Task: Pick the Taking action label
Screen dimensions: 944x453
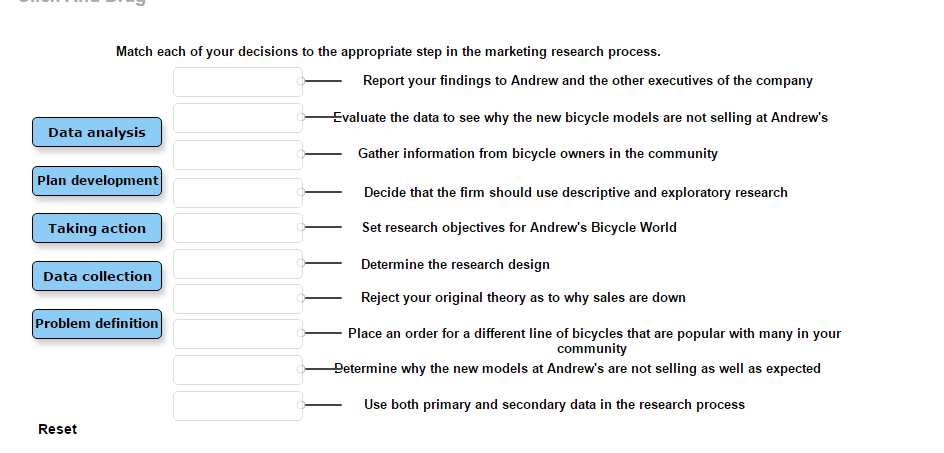Action: 97,228
